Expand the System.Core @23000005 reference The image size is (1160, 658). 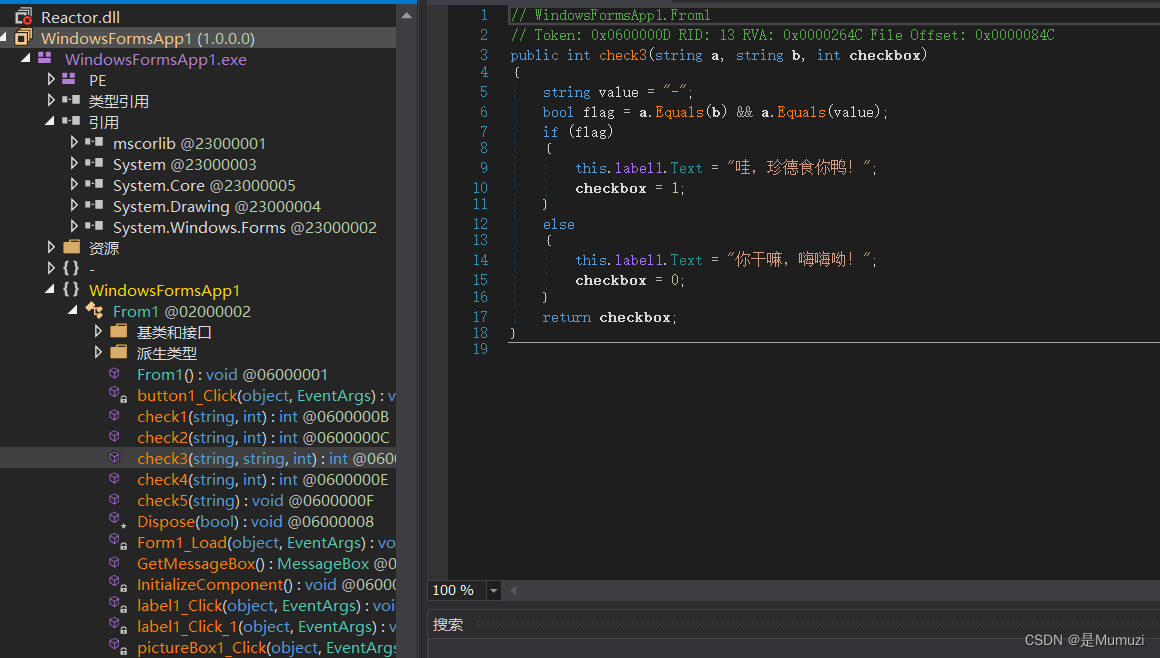pos(74,184)
